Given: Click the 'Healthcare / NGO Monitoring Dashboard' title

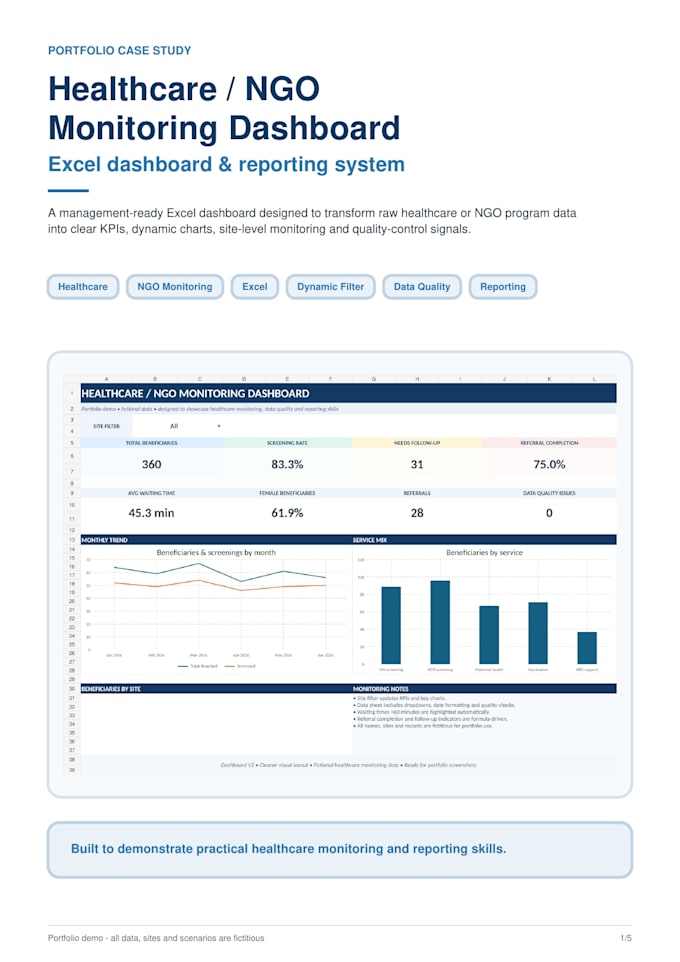Looking at the screenshot, I should pos(224,108).
